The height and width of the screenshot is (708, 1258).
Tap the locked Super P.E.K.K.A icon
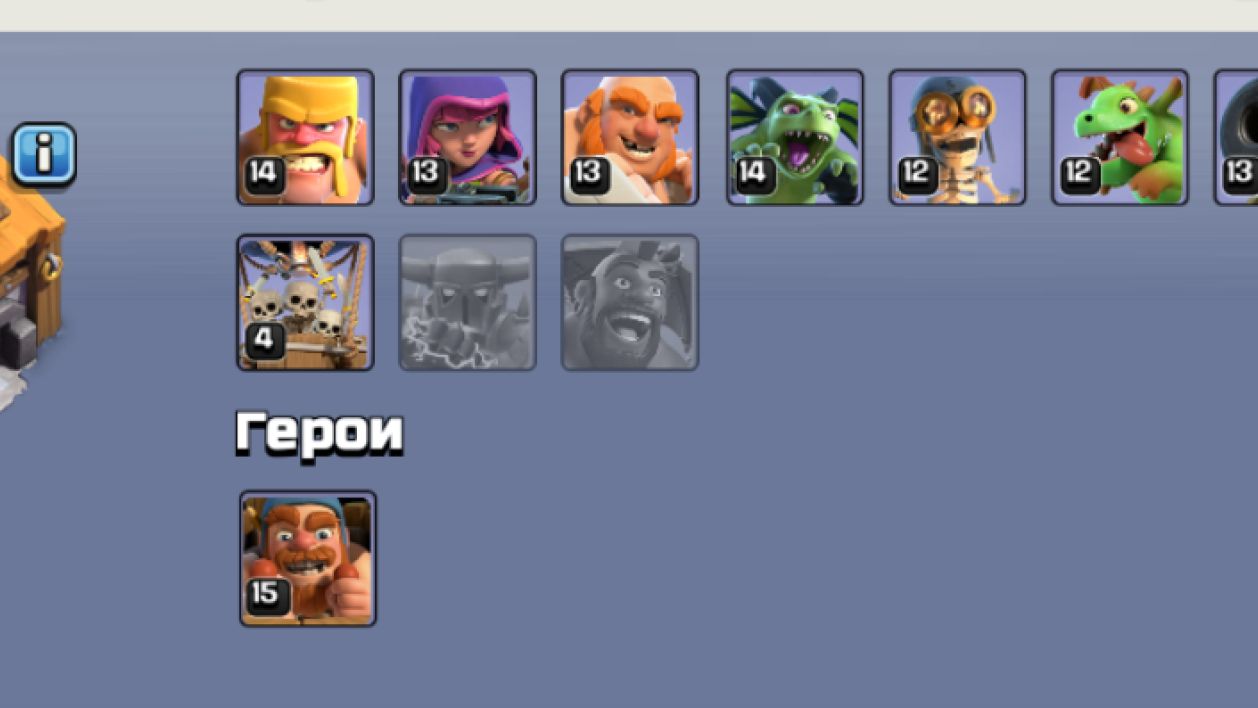(x=467, y=302)
